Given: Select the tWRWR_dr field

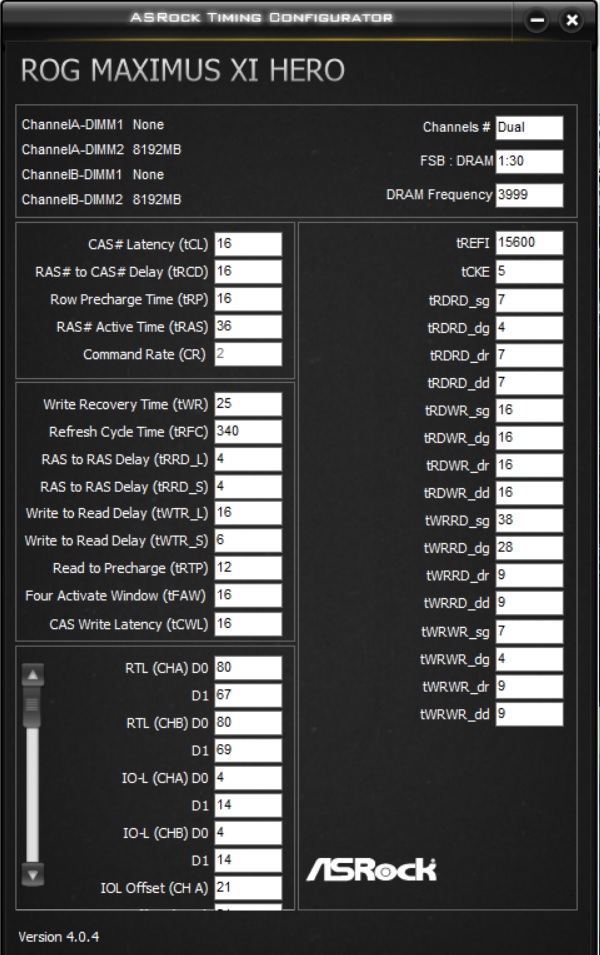Looking at the screenshot, I should pos(529,686).
